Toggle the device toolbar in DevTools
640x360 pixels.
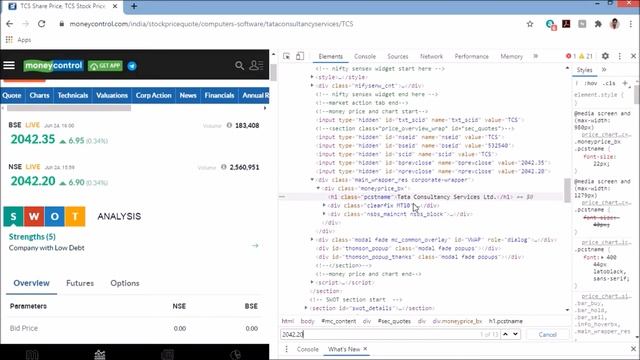pos(300,56)
